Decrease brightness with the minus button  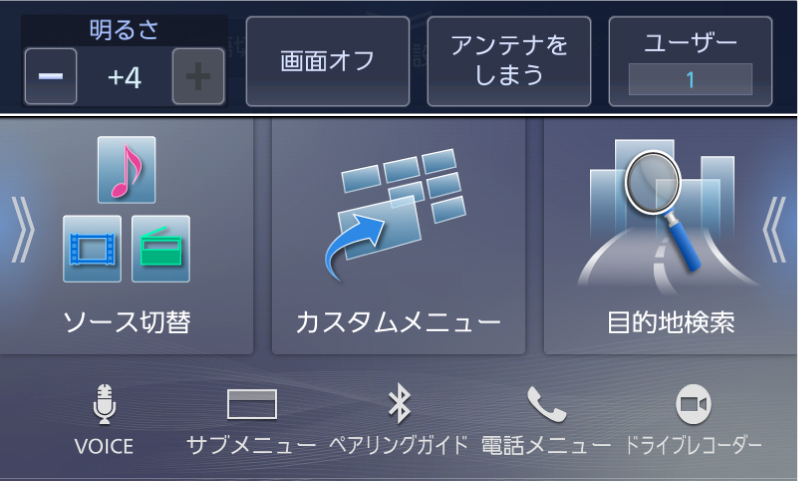(x=51, y=77)
